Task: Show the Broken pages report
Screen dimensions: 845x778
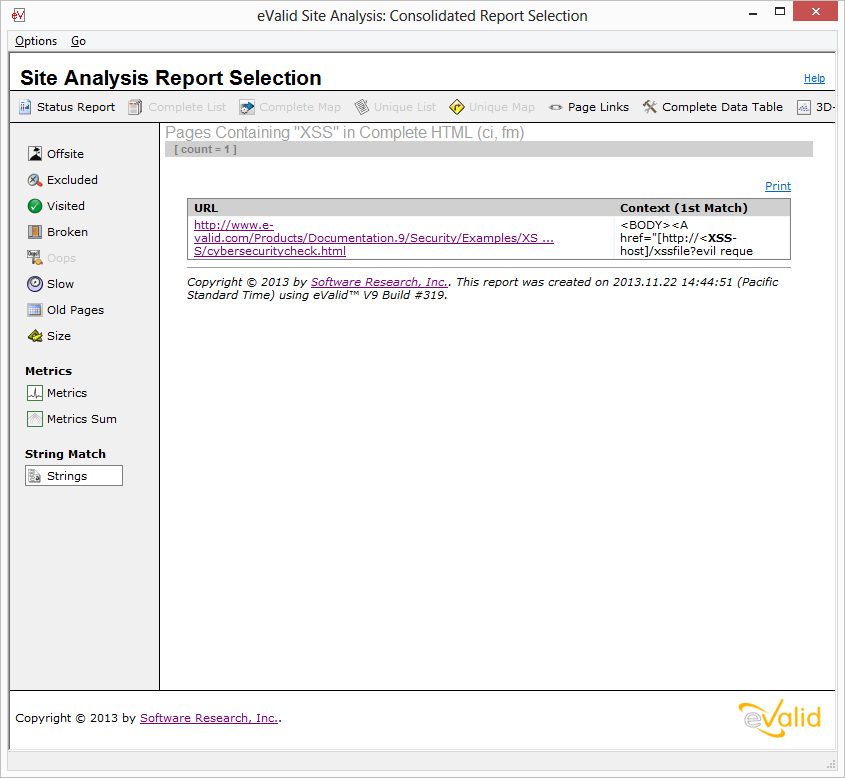Action: pyautogui.click(x=67, y=232)
